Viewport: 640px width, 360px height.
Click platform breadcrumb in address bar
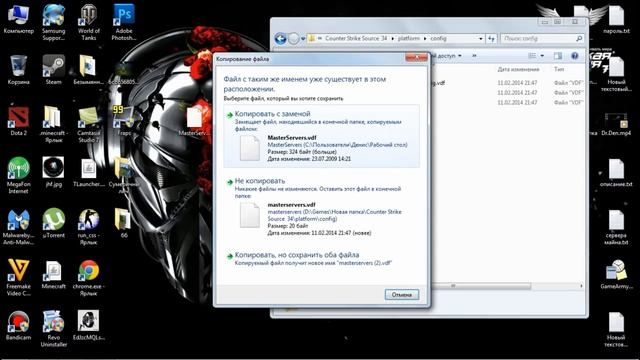point(409,38)
